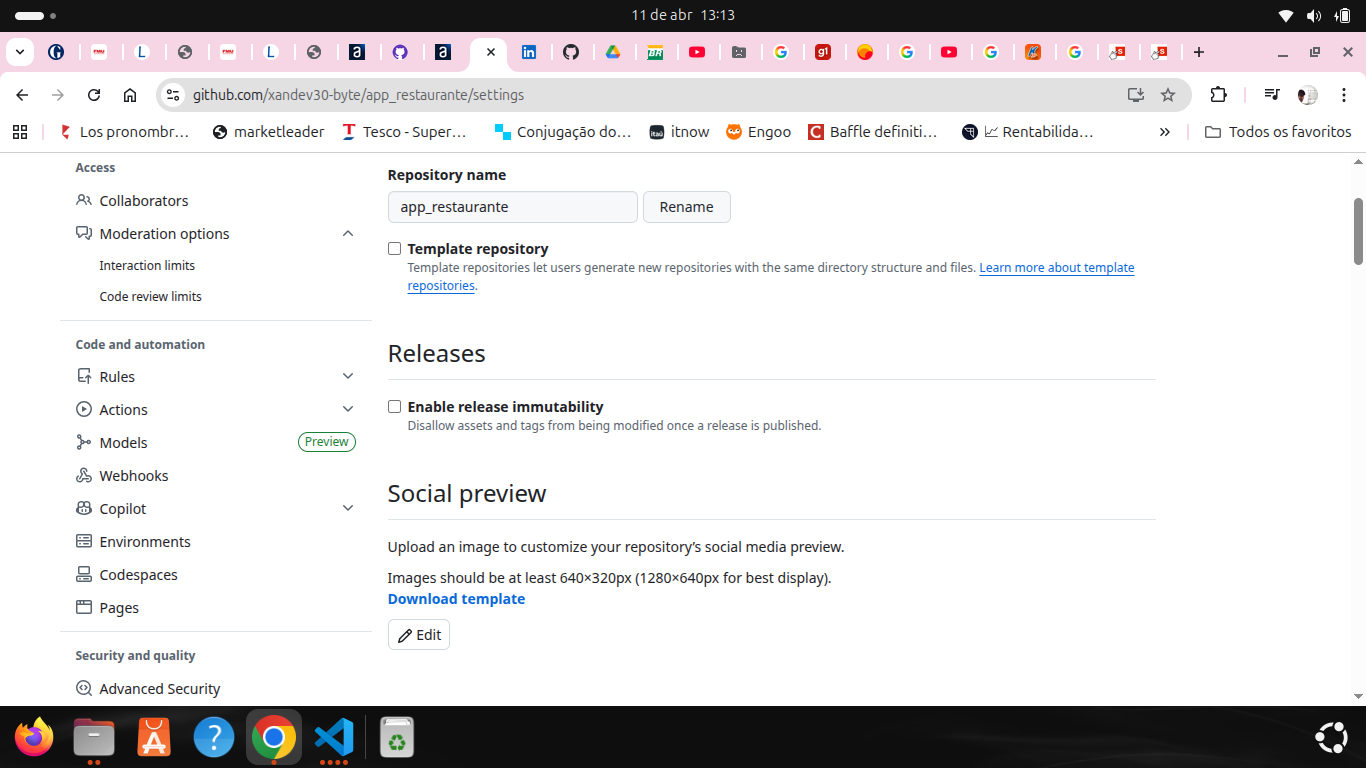Click the address bar URL
1366x768 pixels.
tap(358, 95)
